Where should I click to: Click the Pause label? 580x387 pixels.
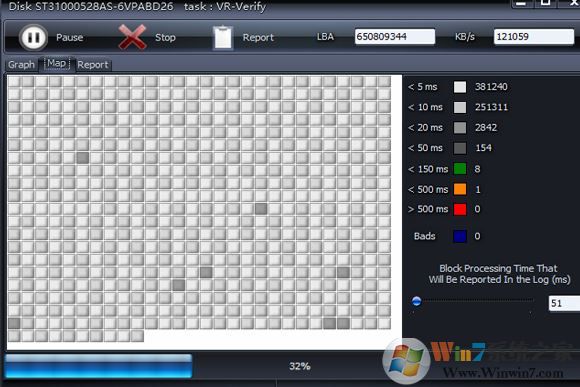click(x=70, y=37)
